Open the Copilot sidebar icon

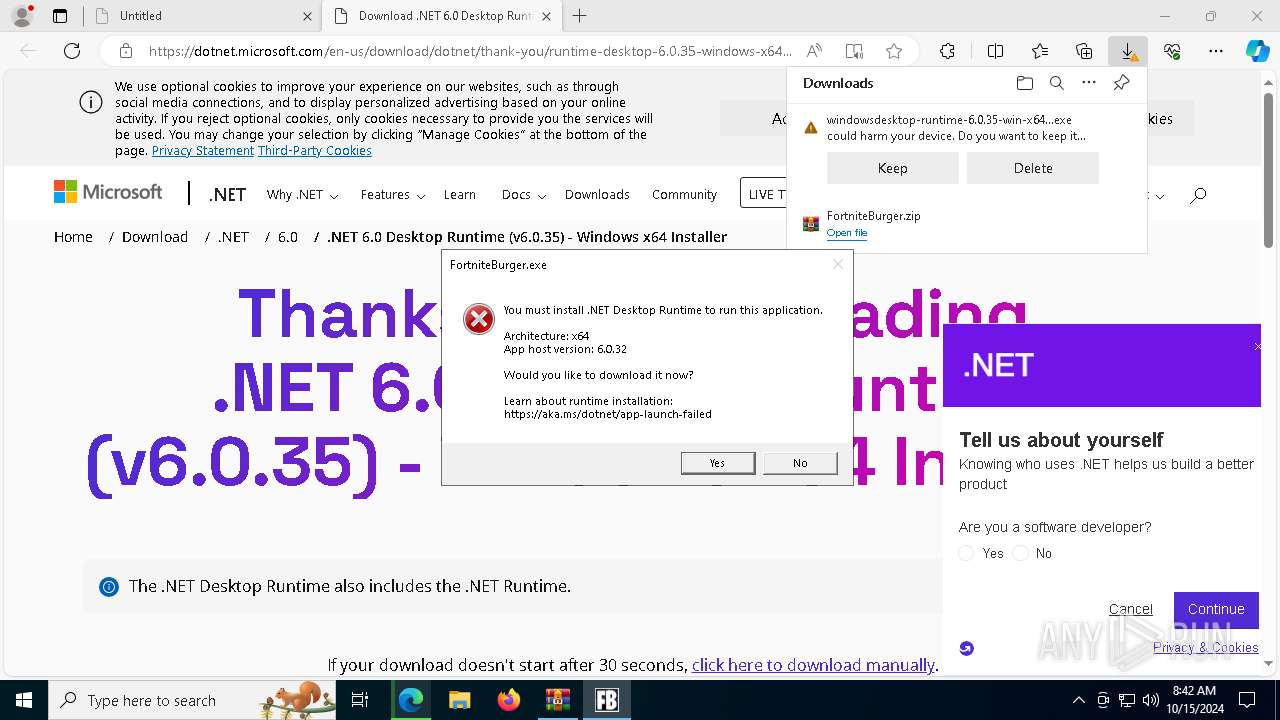1258,51
